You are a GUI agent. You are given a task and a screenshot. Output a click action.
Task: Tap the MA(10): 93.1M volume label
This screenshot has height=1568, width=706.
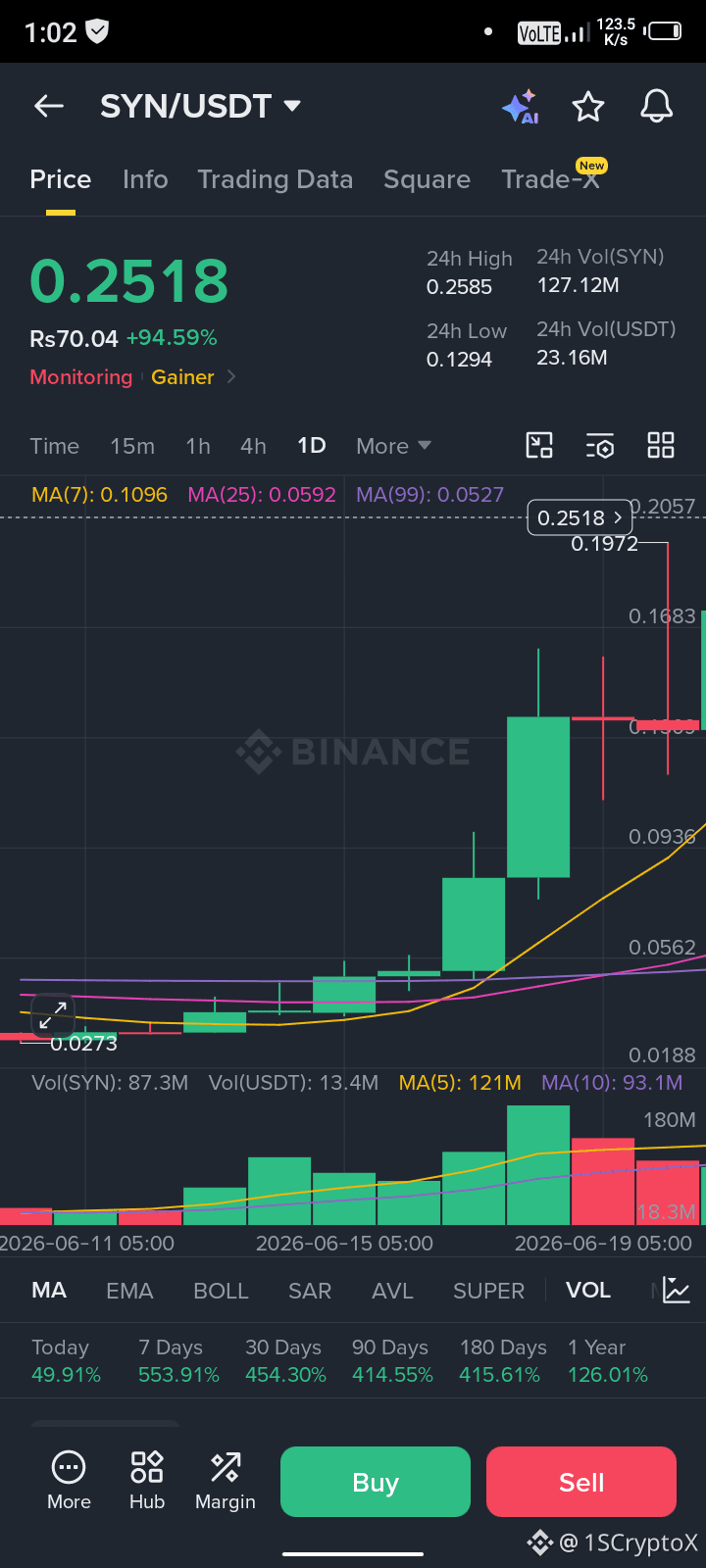pyautogui.click(x=612, y=1083)
